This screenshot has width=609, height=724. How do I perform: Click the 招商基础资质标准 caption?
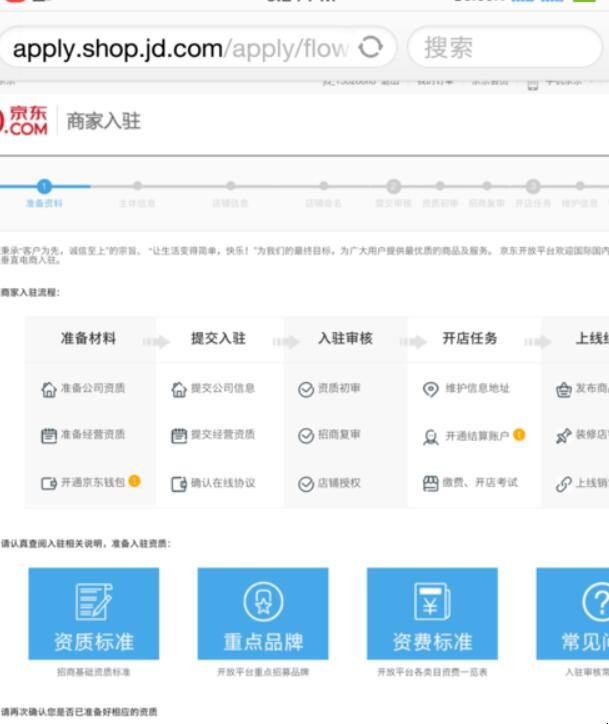click(x=94, y=672)
